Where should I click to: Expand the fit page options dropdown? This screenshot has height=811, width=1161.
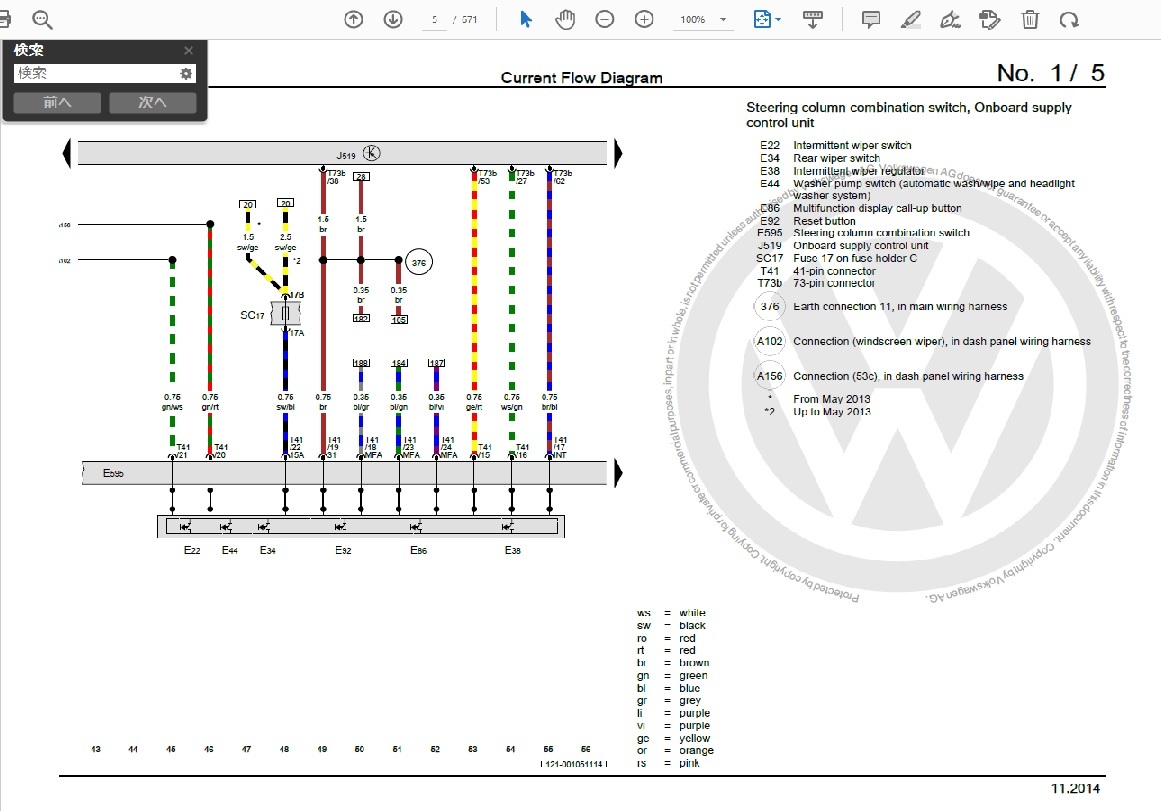click(778, 20)
